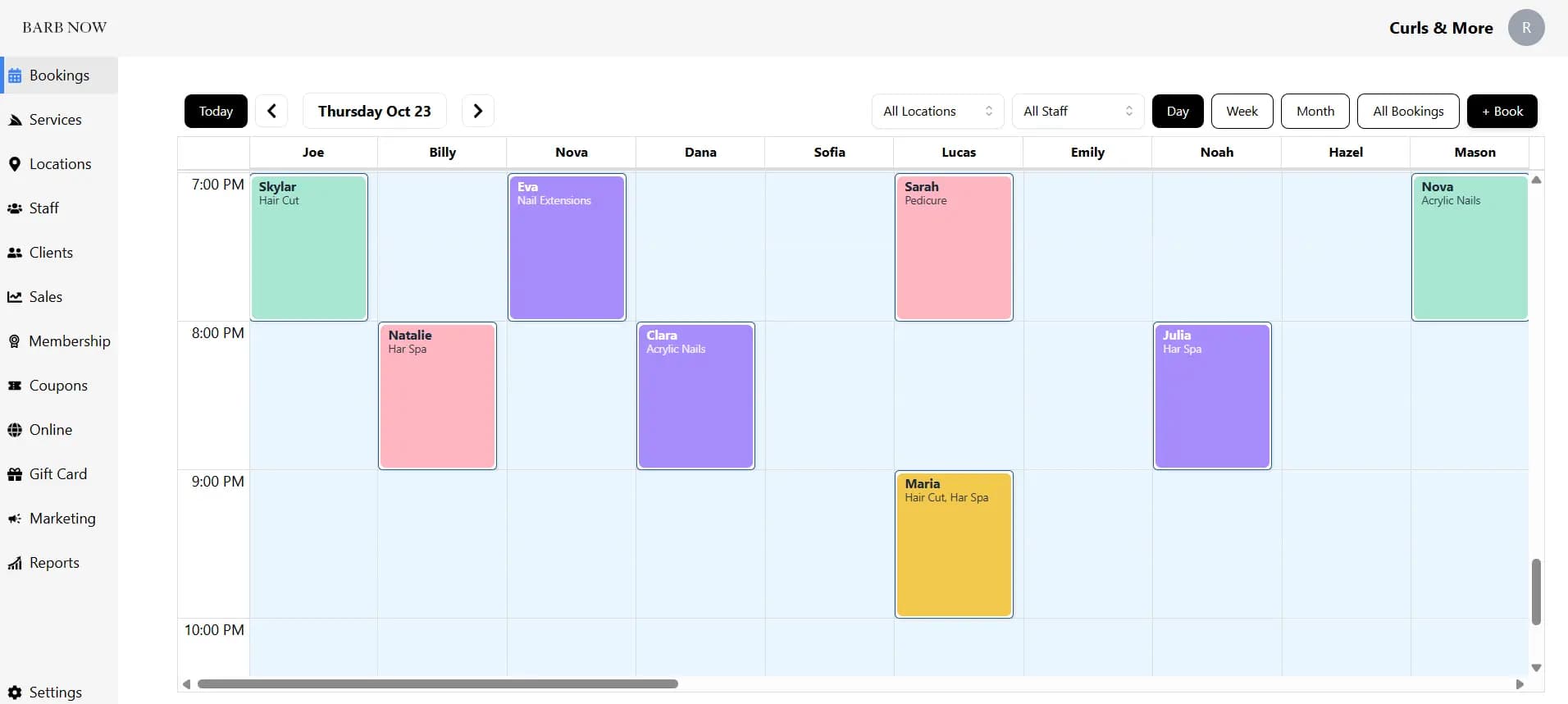Viewport: 1568px width, 704px height.
Task: Click the scroll down arrow on calendar
Action: [1536, 668]
